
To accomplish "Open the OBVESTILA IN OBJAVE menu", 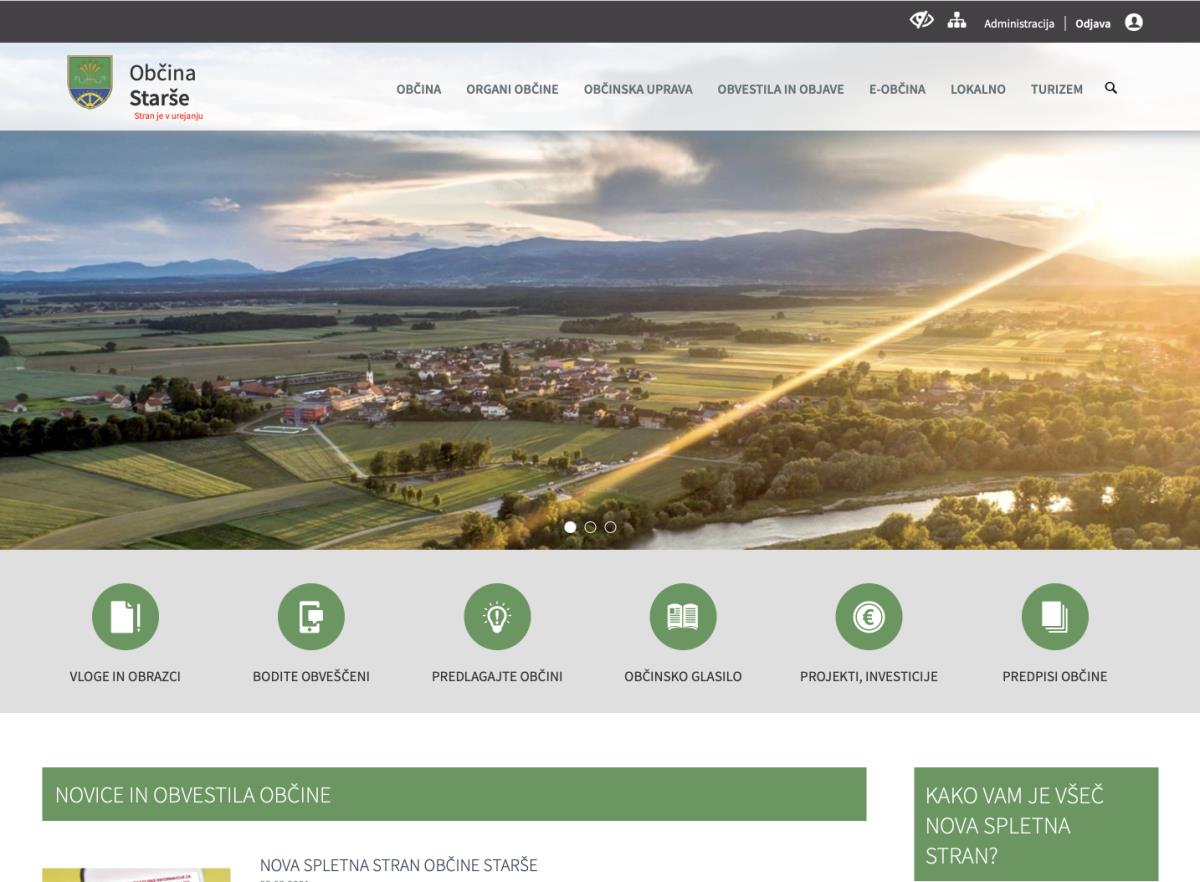I will (x=781, y=89).
